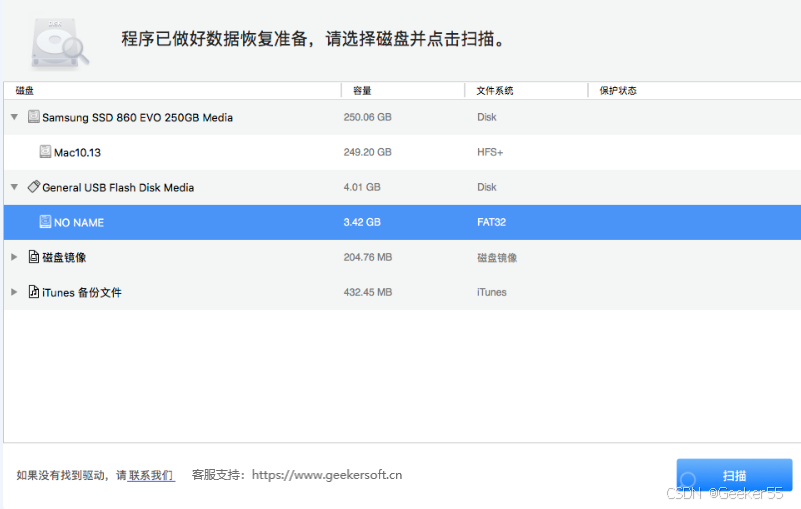Screen dimensions: 801x509
Task: Collapse the Samsung SSD 860 EVO disk tree
Action: pos(14,117)
